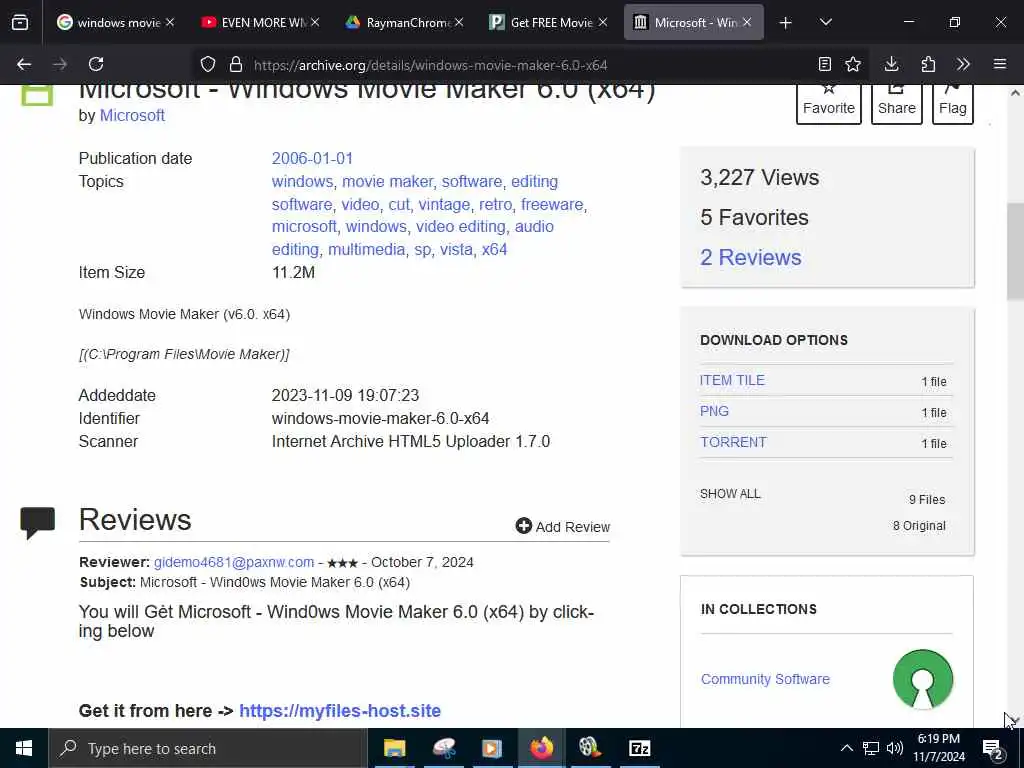Screen dimensions: 1024x768
Task: Open the downloads panel
Action: click(x=891, y=64)
